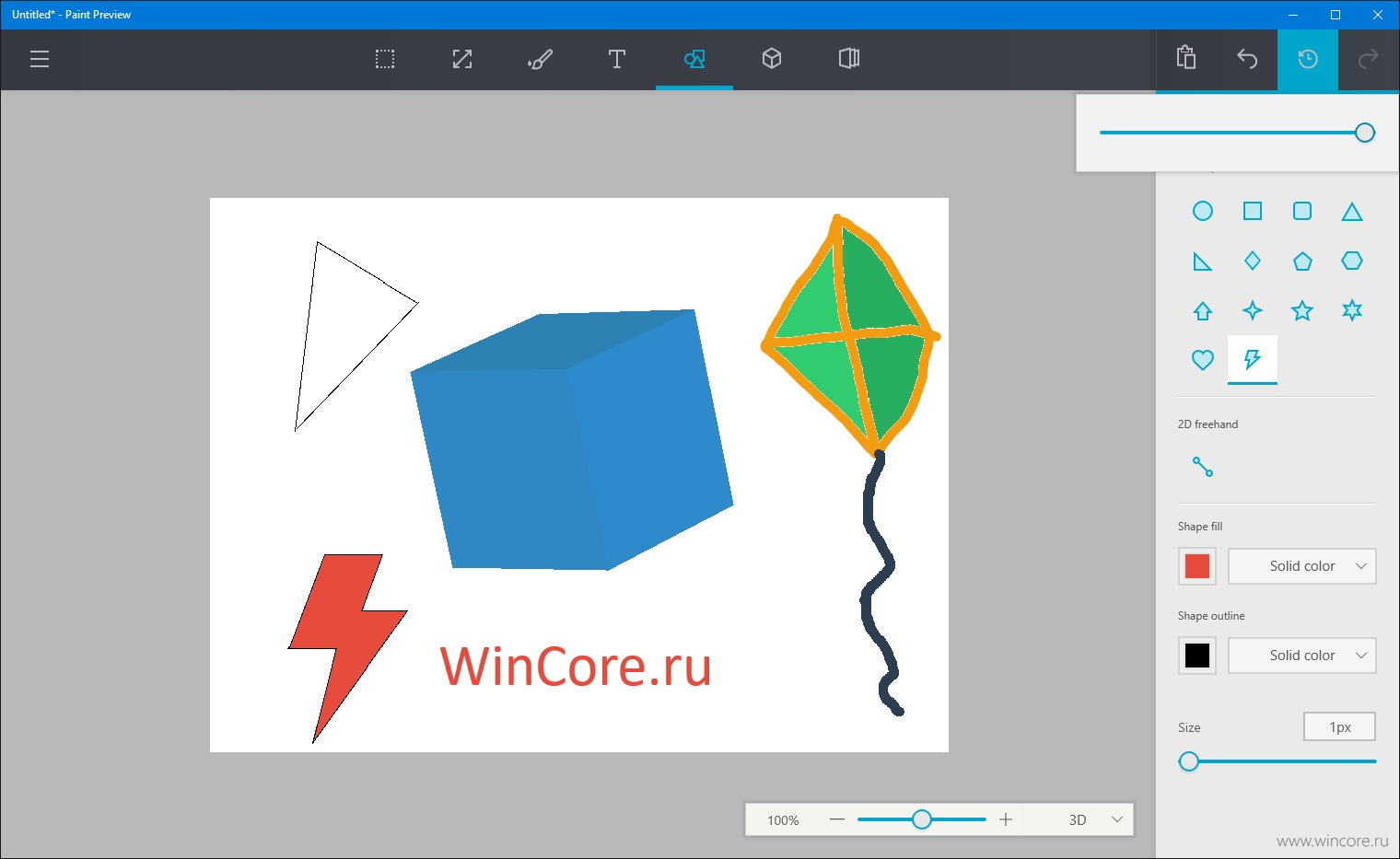Open the Stickers/canvas panel icon
This screenshot has width=1400, height=859.
coord(849,60)
